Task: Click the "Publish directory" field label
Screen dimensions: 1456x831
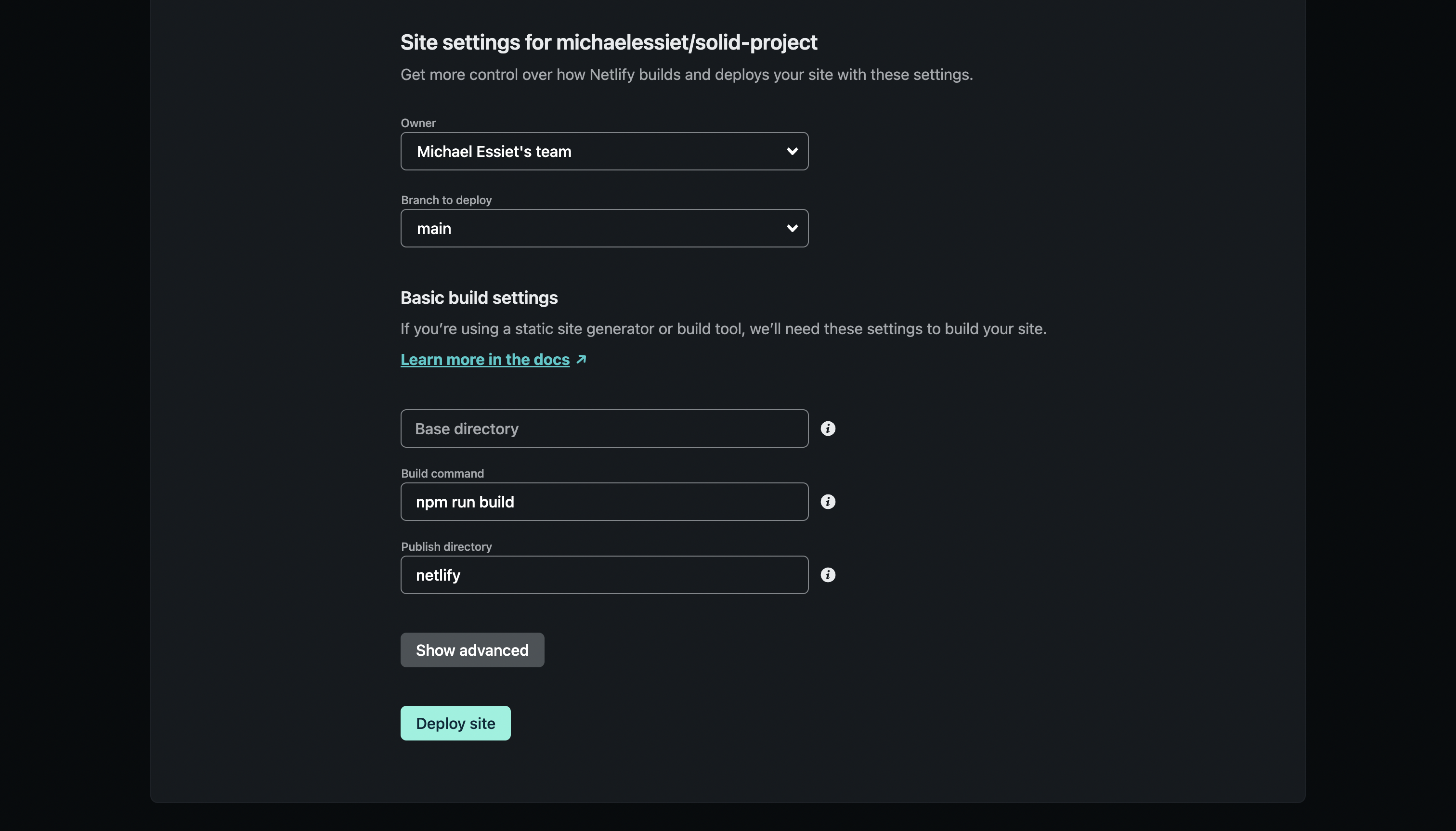Action: pyautogui.click(x=446, y=547)
